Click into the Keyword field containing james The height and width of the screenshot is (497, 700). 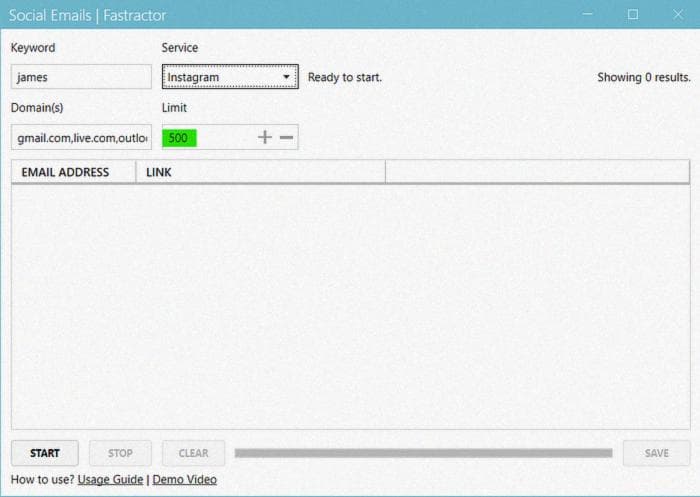click(x=81, y=77)
